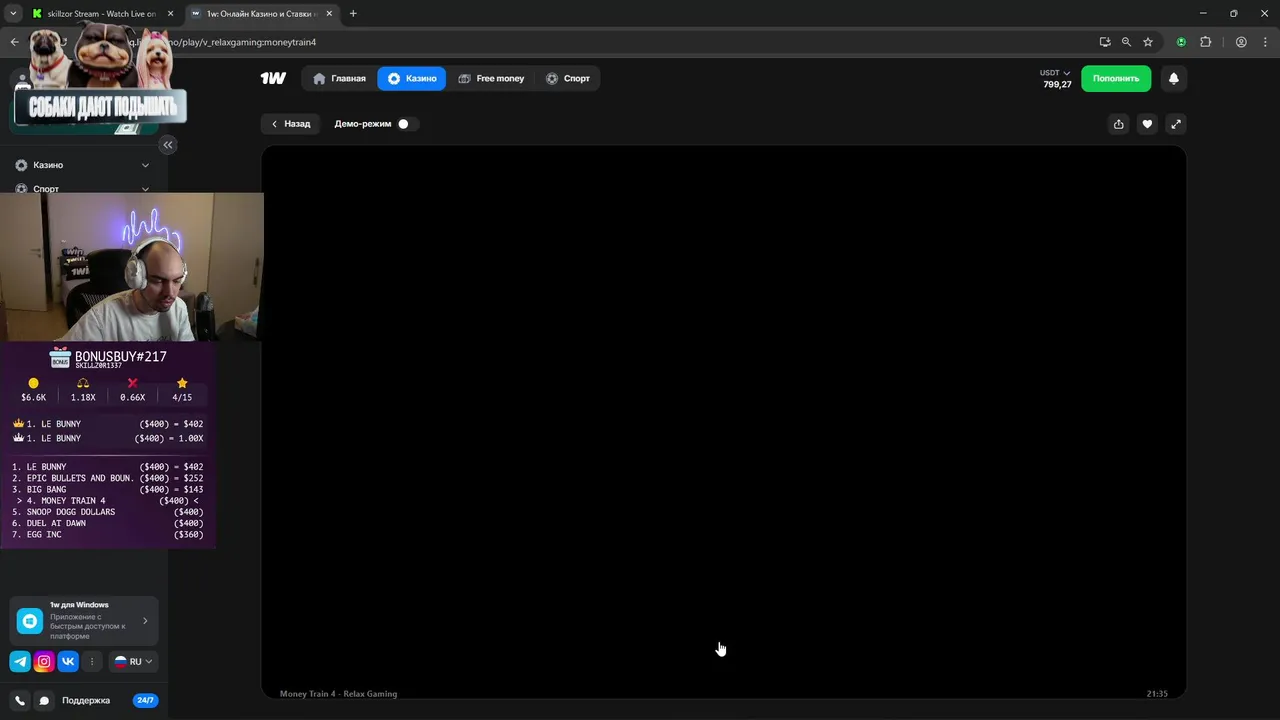Open the Chrome three-dot menu
Image resolution: width=1280 pixels, height=720 pixels.
tap(1264, 42)
